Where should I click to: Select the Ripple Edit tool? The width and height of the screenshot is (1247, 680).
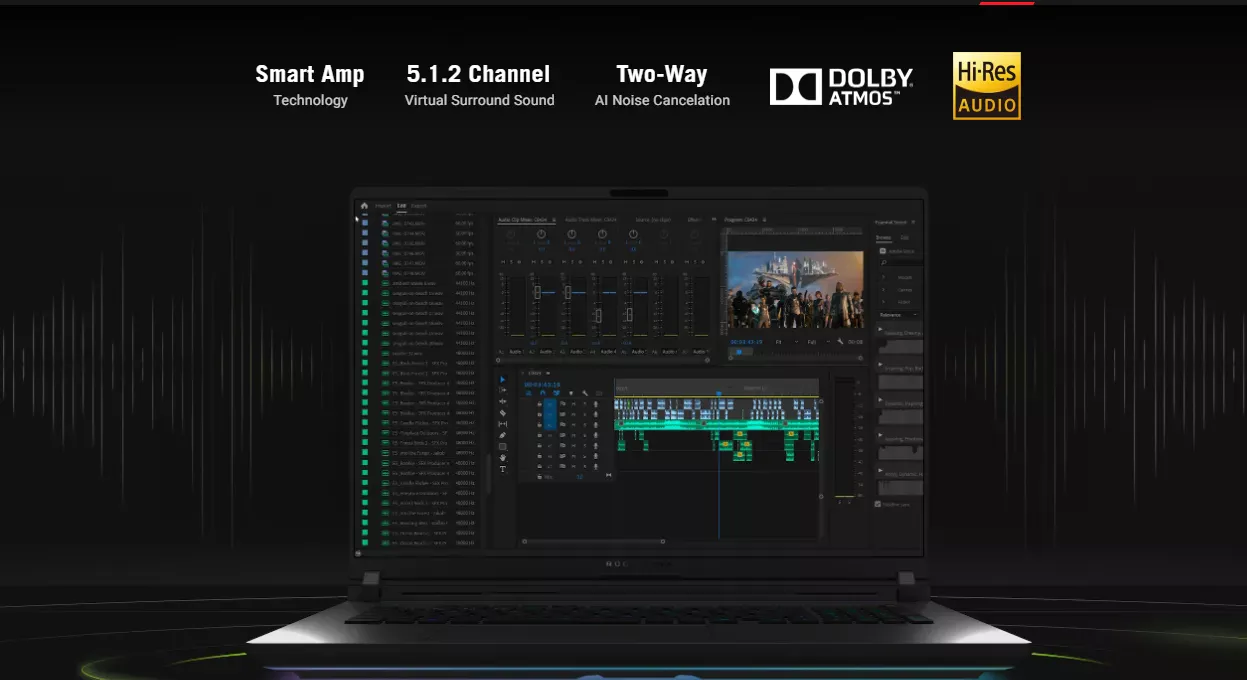503,402
